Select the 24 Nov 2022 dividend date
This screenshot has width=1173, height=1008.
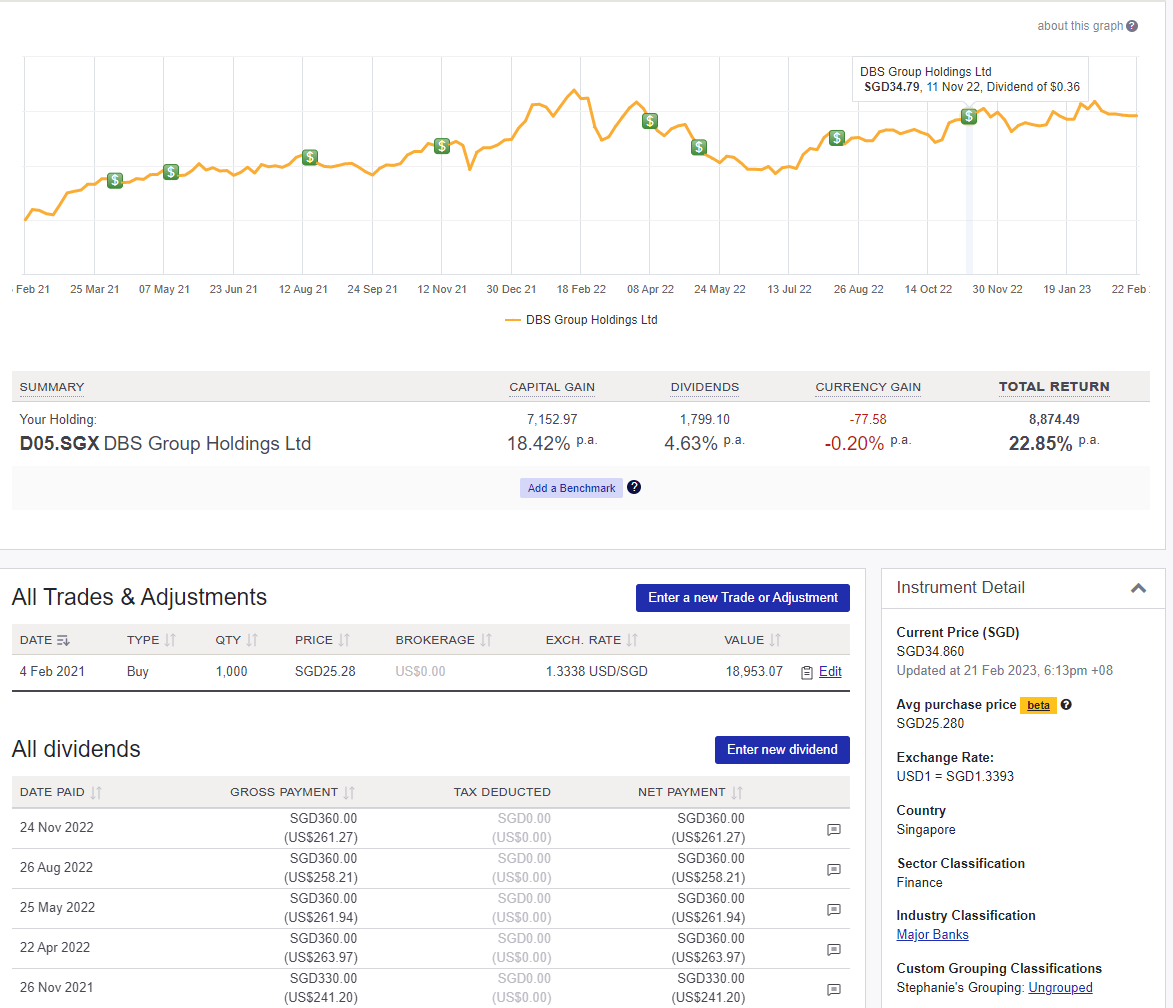tap(57, 828)
